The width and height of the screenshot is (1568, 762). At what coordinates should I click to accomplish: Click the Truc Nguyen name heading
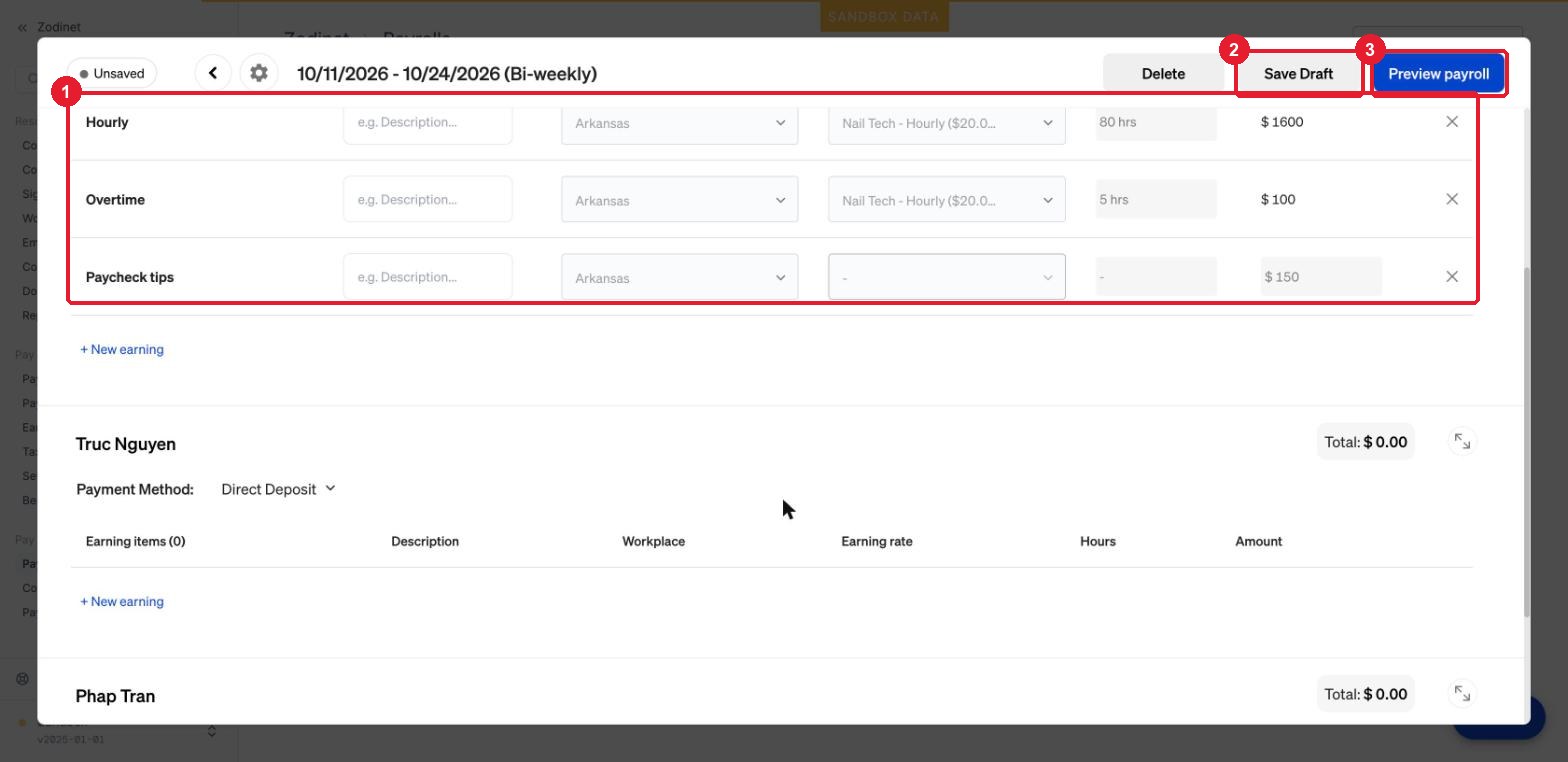[x=126, y=444]
